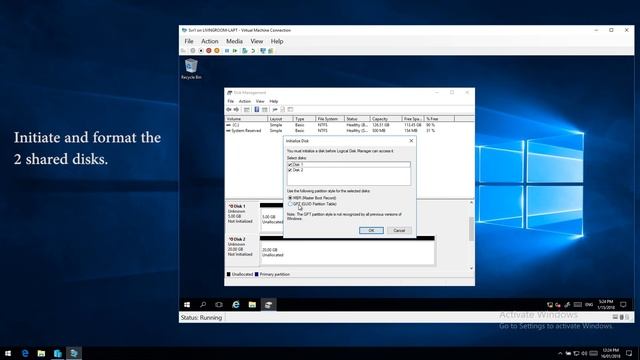Click Back arrow in Disk Management toolbar

tap(229, 109)
